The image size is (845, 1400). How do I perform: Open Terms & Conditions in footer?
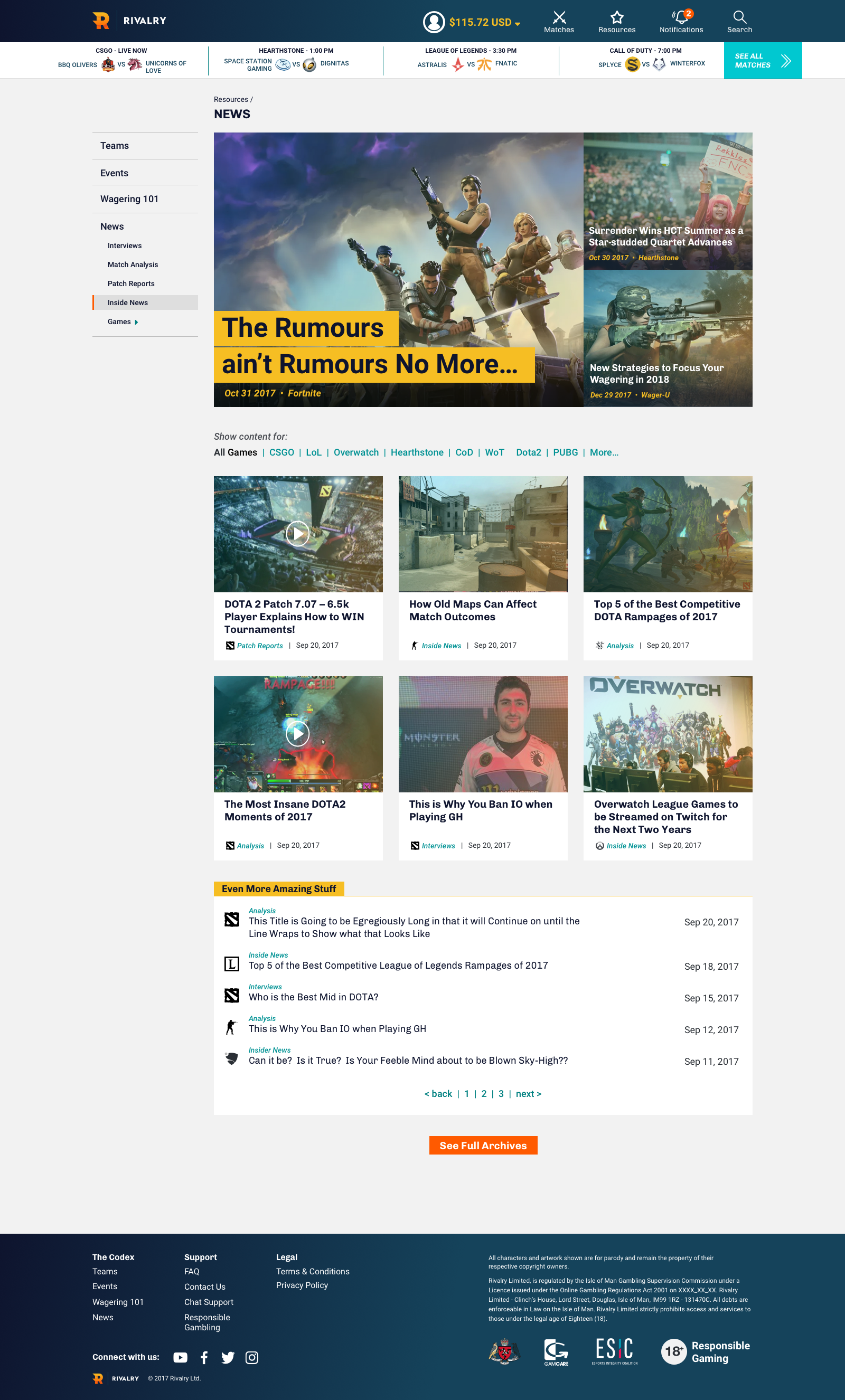pos(313,1272)
